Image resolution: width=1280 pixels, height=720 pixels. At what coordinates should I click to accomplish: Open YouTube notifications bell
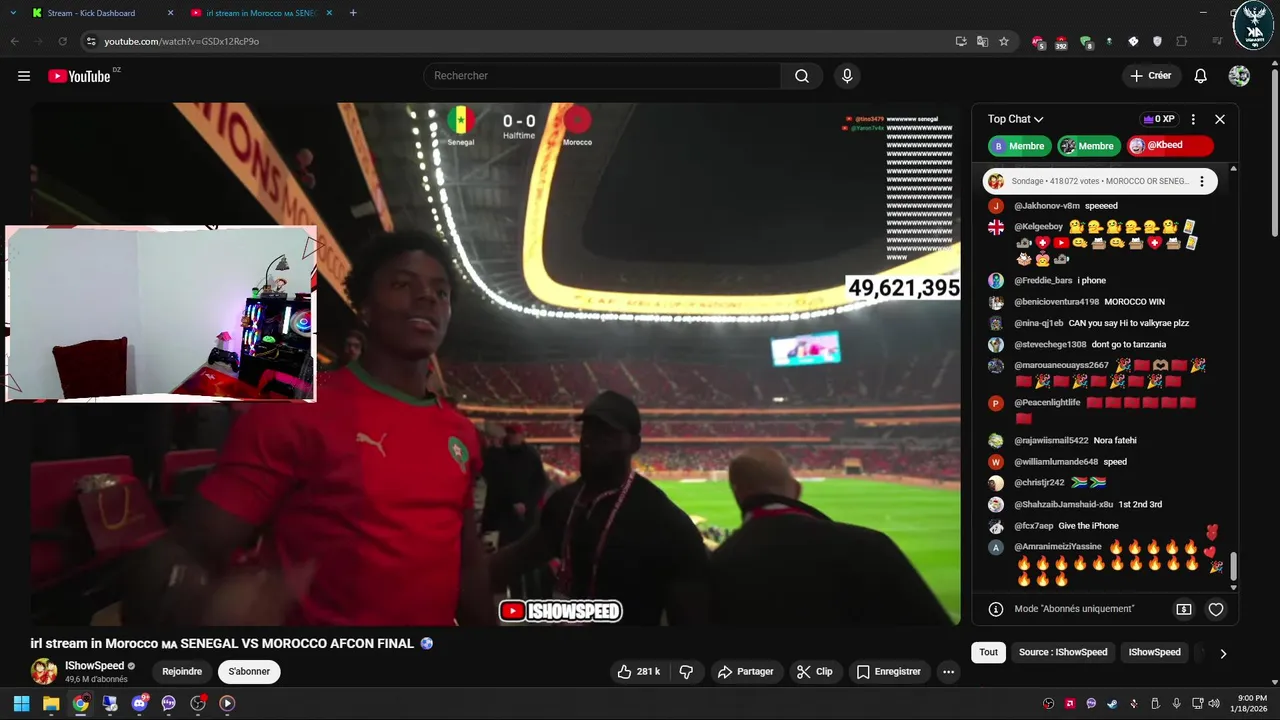pyautogui.click(x=1201, y=76)
